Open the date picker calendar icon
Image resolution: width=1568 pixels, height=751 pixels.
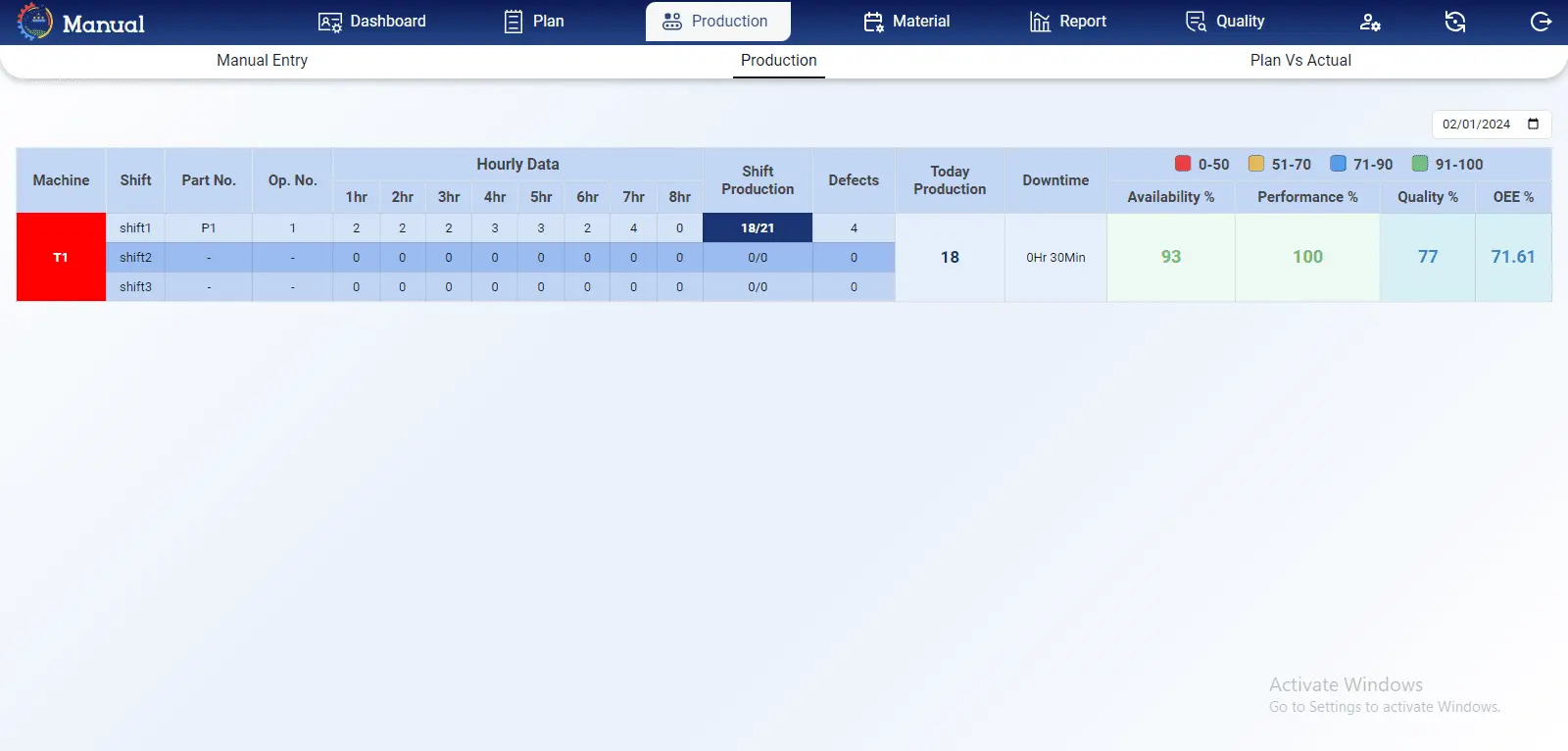coord(1534,124)
